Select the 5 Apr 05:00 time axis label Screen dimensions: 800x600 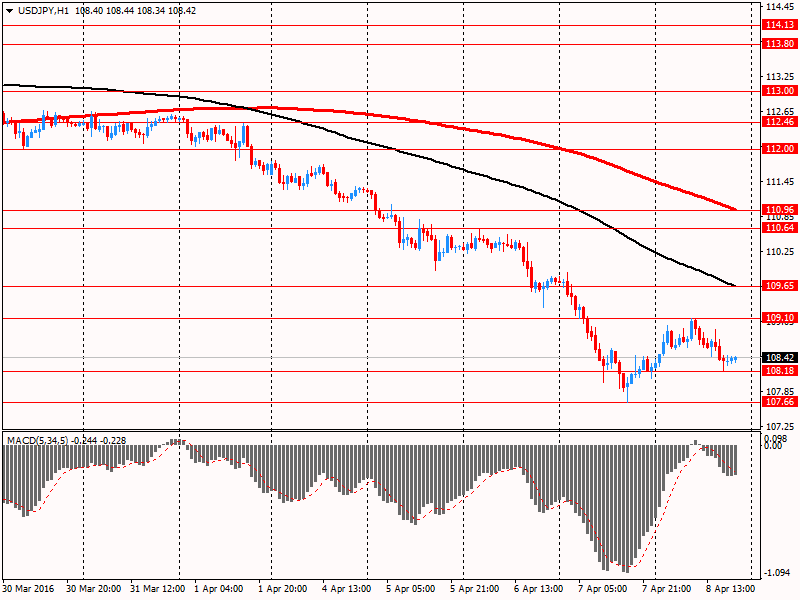tap(411, 589)
